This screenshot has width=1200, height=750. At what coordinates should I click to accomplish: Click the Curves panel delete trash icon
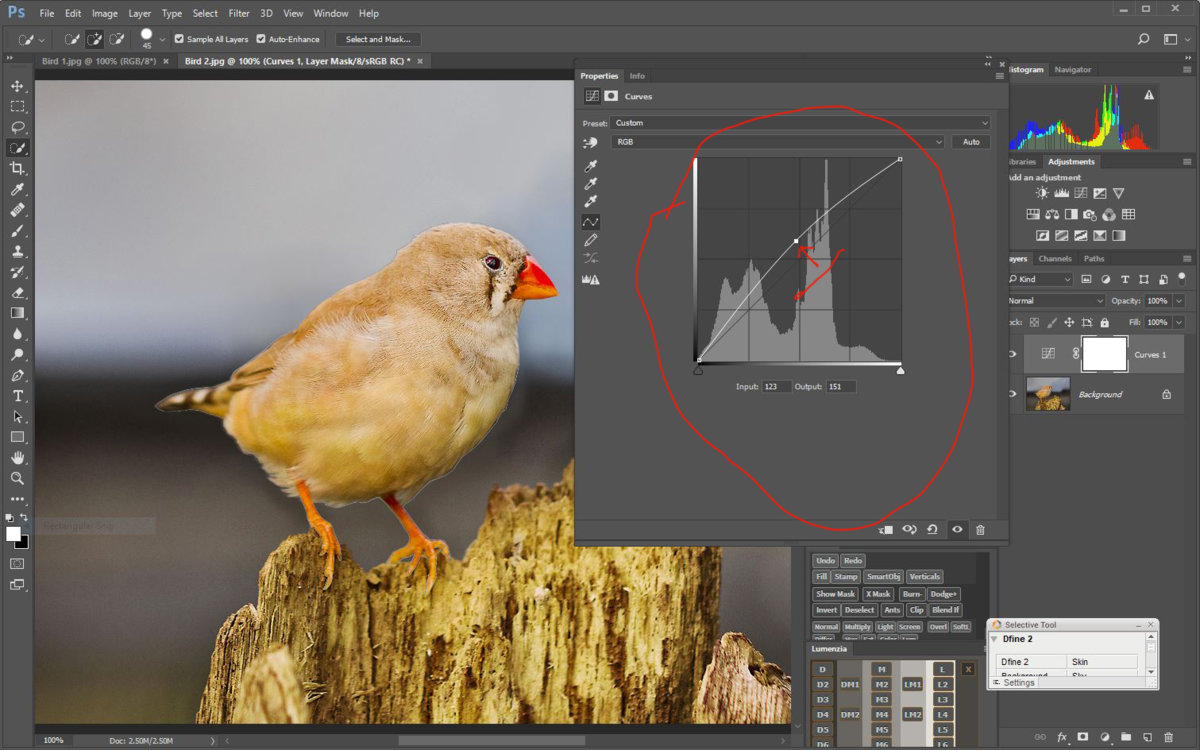tap(980, 530)
